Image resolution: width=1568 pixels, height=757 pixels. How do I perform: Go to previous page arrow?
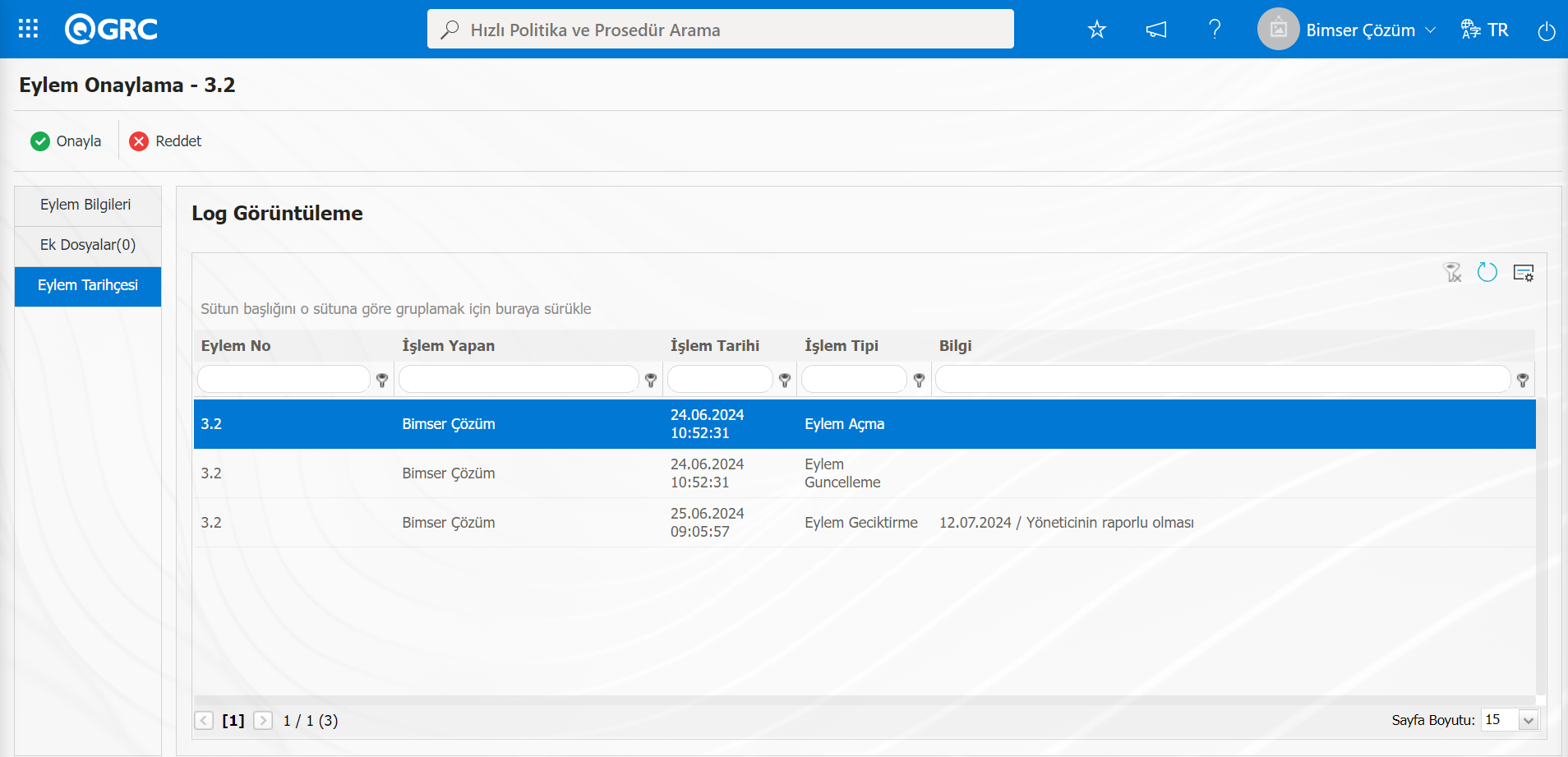(x=204, y=721)
